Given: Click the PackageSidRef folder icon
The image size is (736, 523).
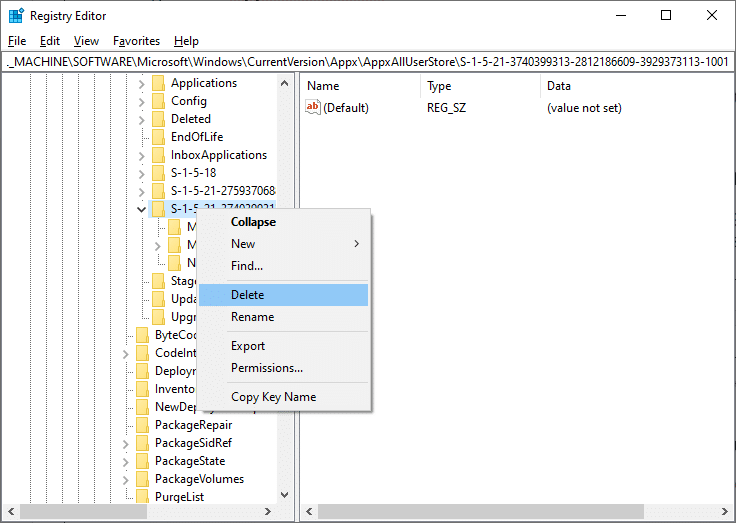Looking at the screenshot, I should click(143, 443).
